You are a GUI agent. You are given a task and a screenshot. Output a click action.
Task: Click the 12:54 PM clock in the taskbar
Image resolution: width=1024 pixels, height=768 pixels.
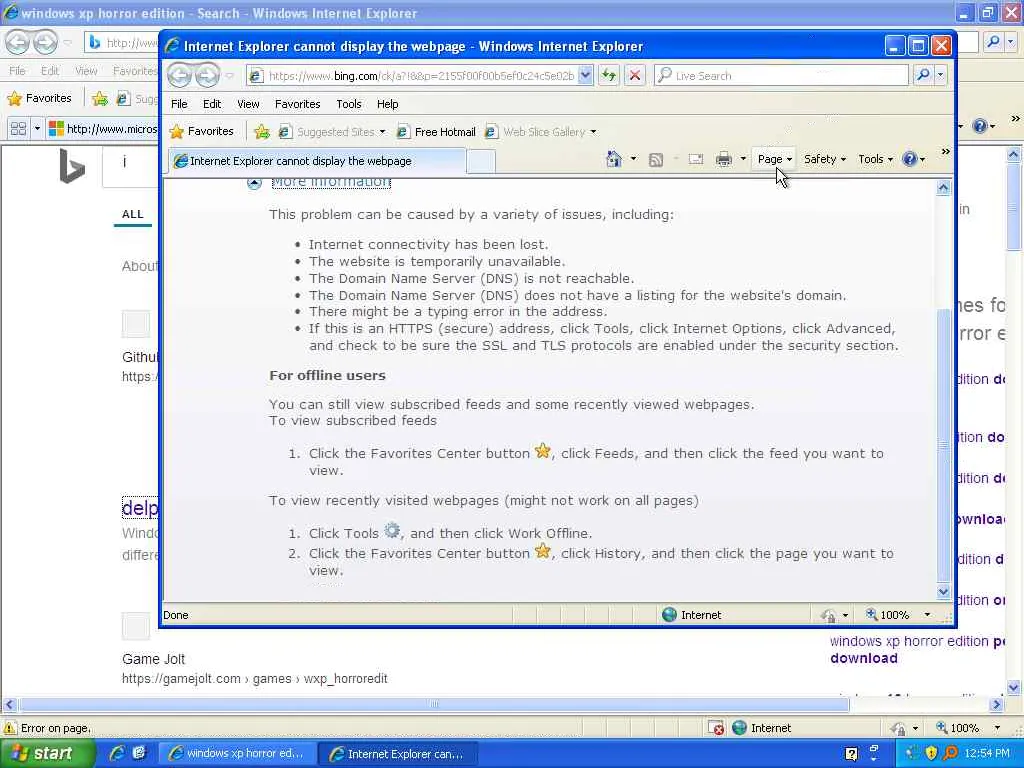987,753
